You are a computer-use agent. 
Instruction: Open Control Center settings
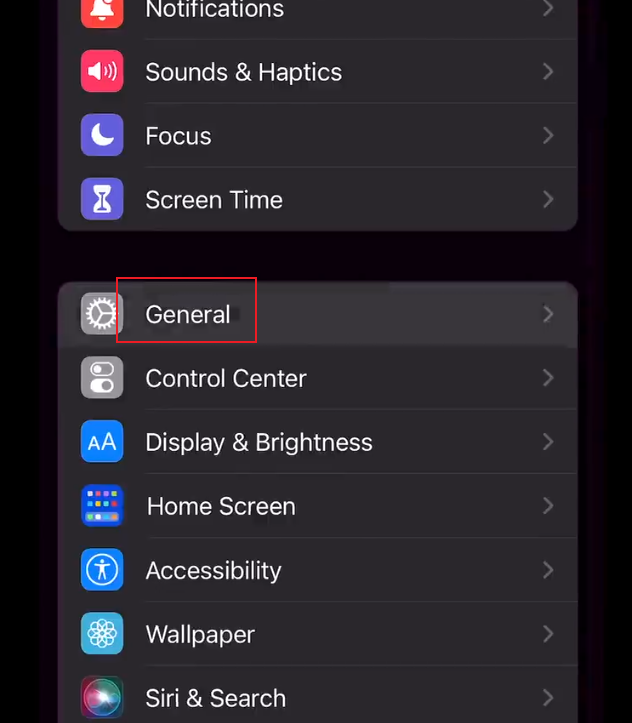tap(318, 378)
